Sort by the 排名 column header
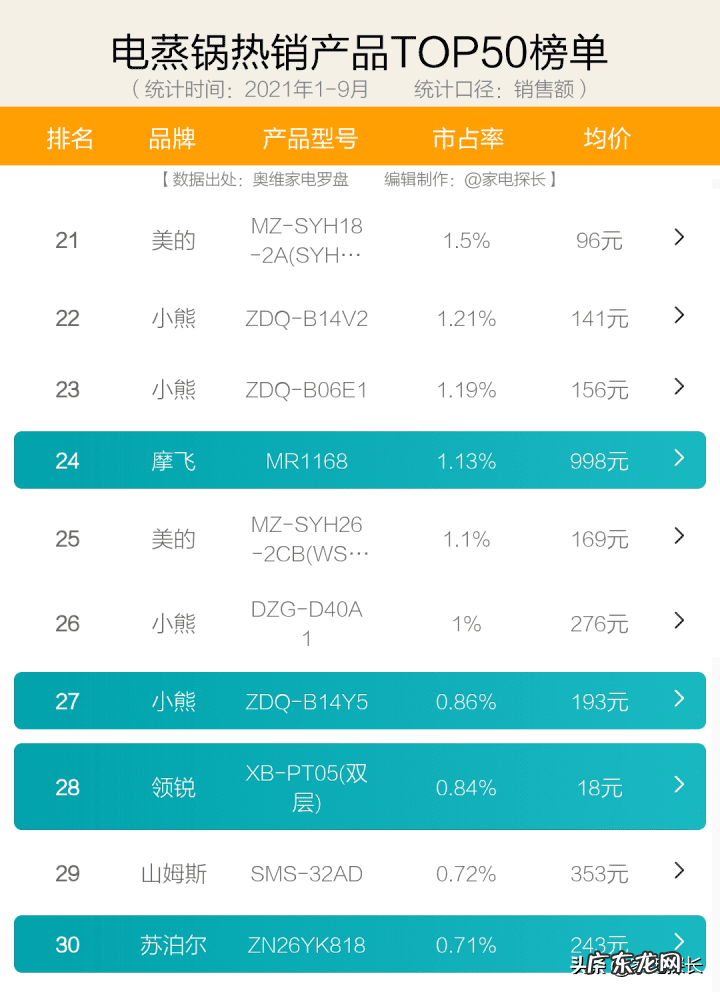The width and height of the screenshot is (720, 992). (x=70, y=138)
